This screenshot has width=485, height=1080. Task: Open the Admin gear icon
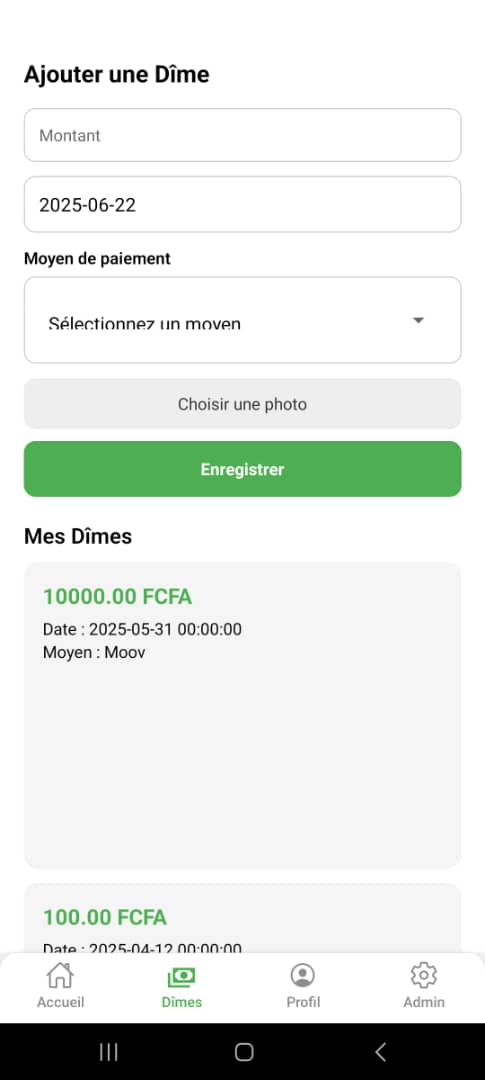click(424, 975)
